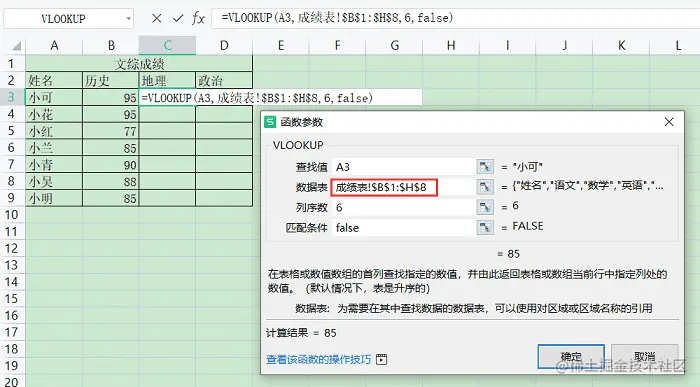This screenshot has width=700, height=387.
Task: Close the 函数参数 dialog
Action: 669,122
